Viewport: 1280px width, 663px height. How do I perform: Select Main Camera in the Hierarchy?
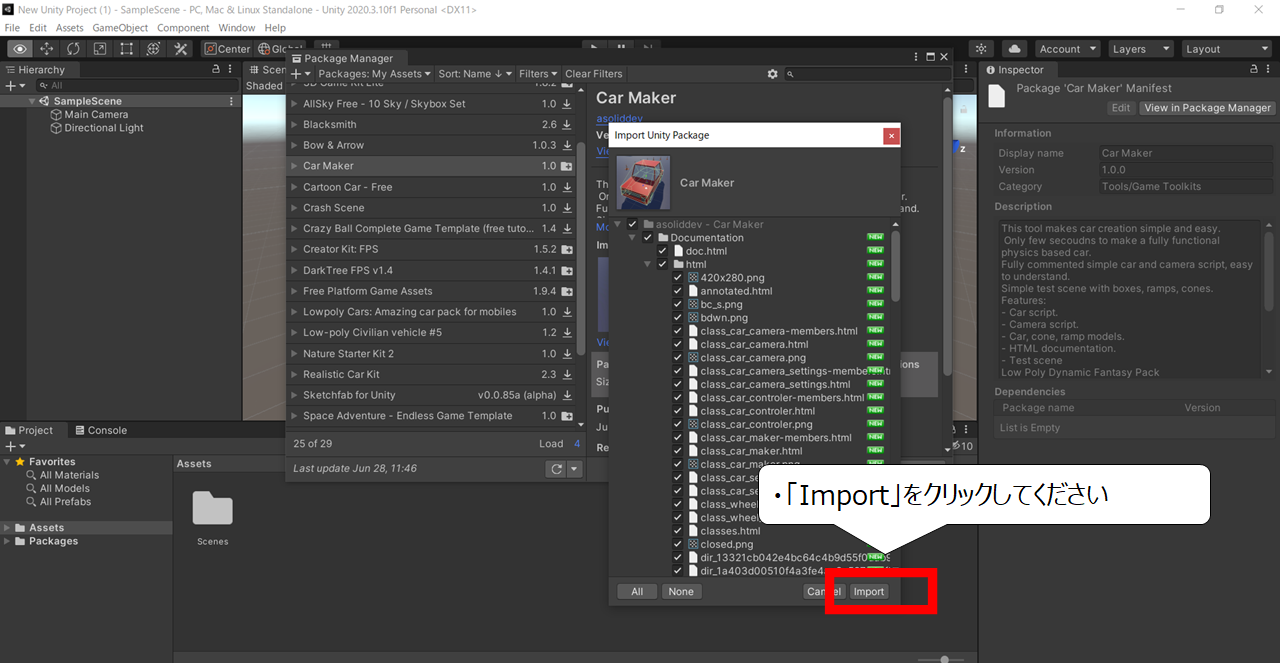pyautogui.click(x=96, y=115)
